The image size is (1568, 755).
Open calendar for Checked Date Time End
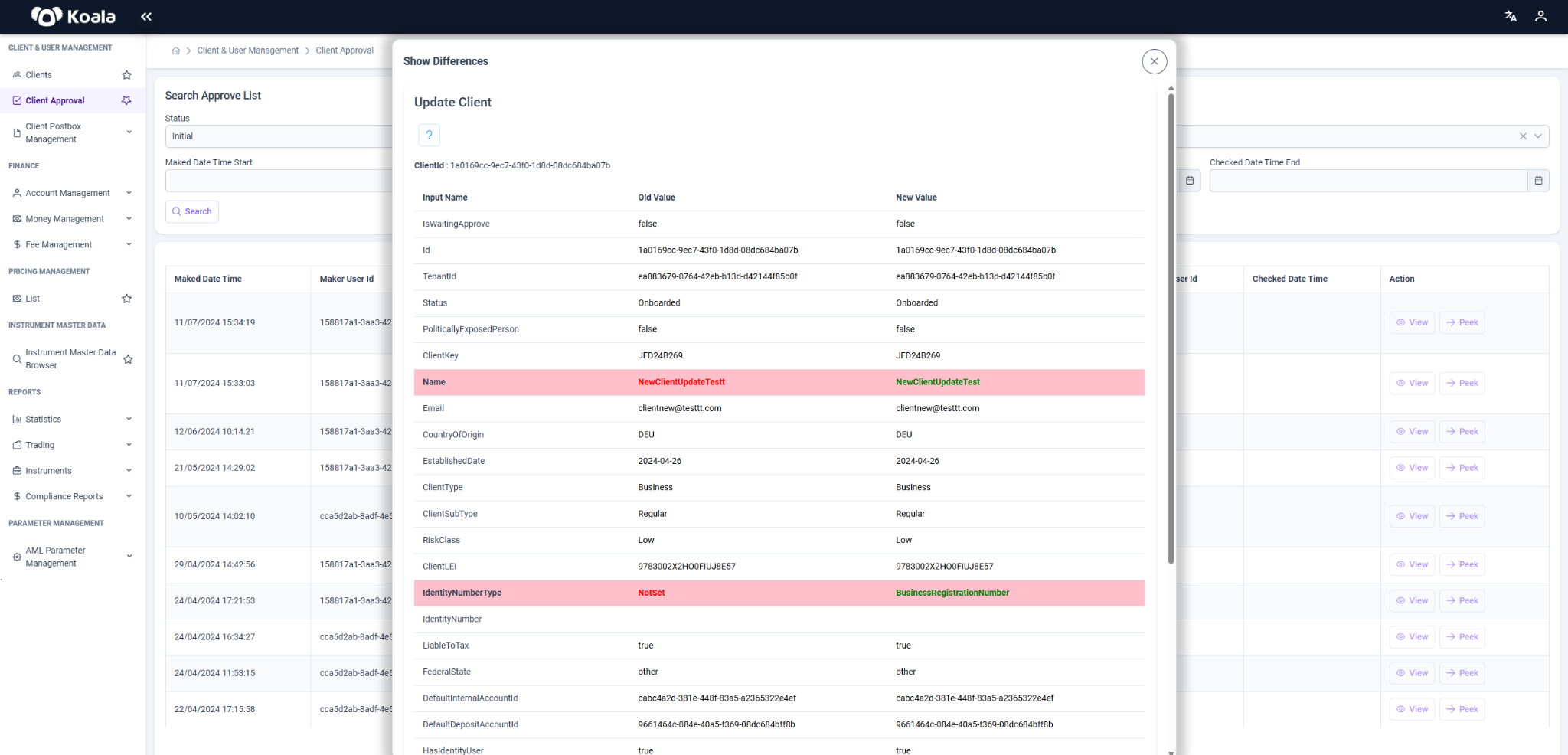point(1538,181)
